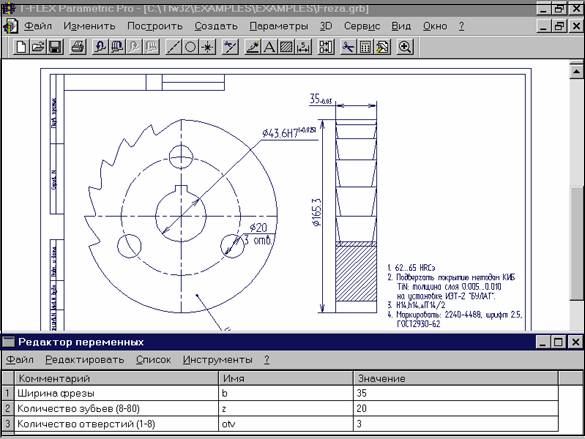Open the Параметры menu
The image size is (585, 439).
(x=279, y=26)
